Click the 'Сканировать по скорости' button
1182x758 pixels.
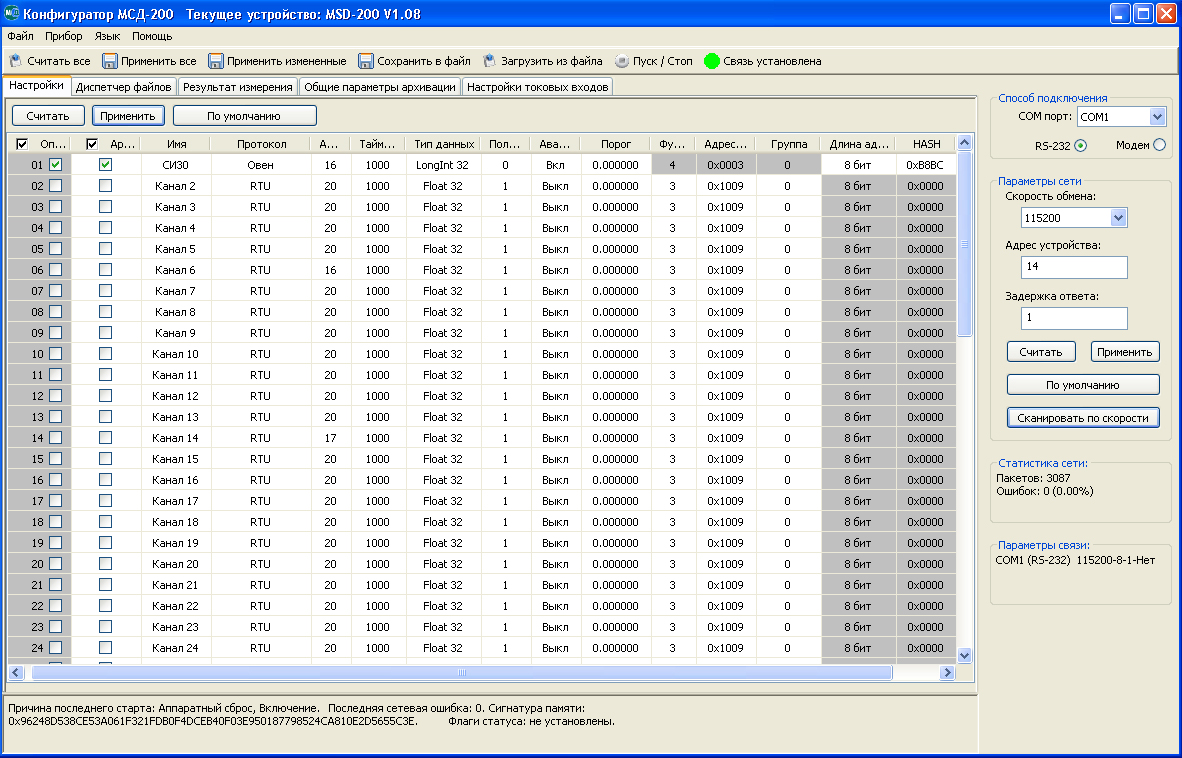tap(1083, 417)
